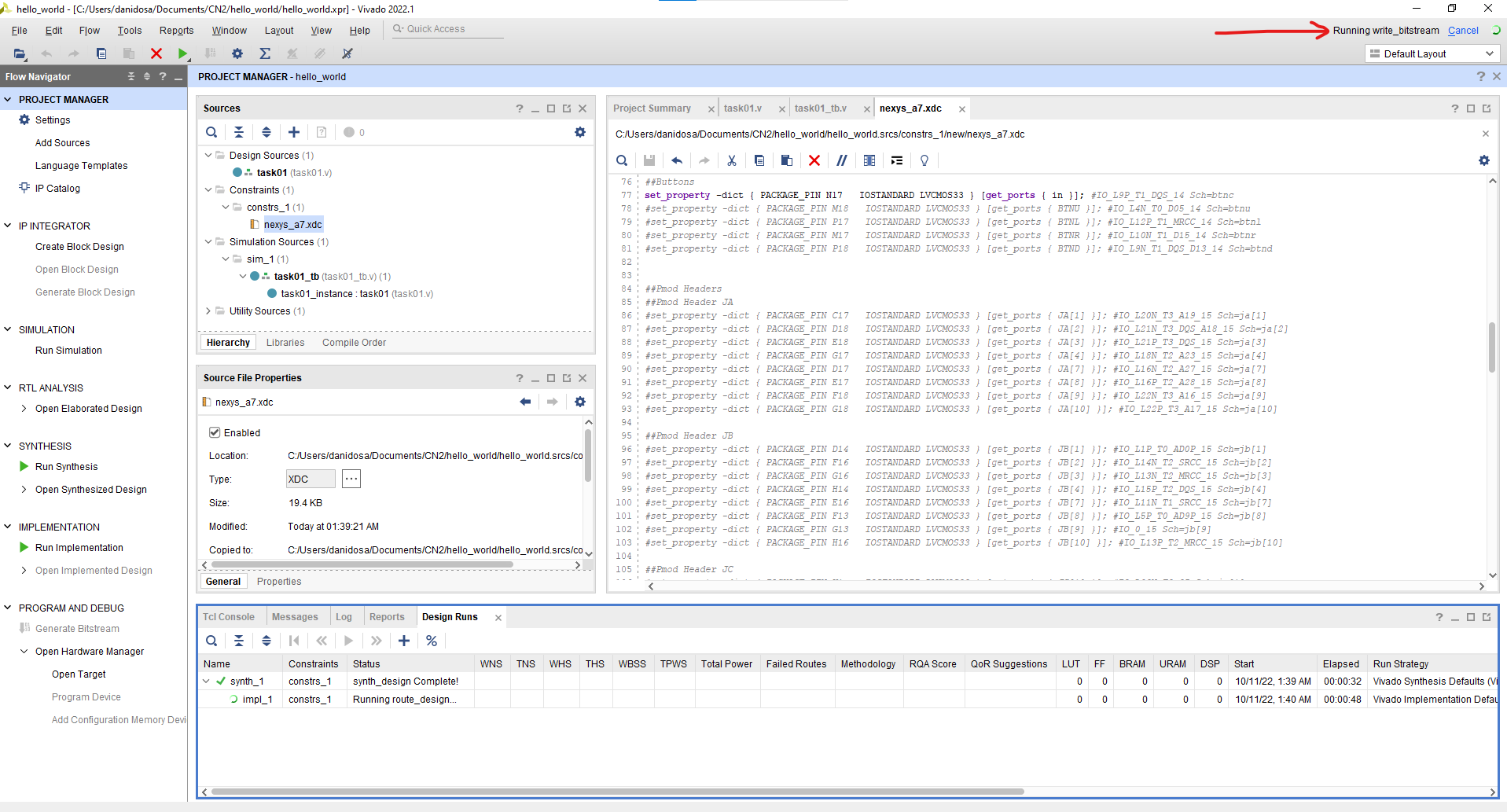Image resolution: width=1507 pixels, height=812 pixels.
Task: Open Source File Properties settings gear
Action: click(580, 402)
